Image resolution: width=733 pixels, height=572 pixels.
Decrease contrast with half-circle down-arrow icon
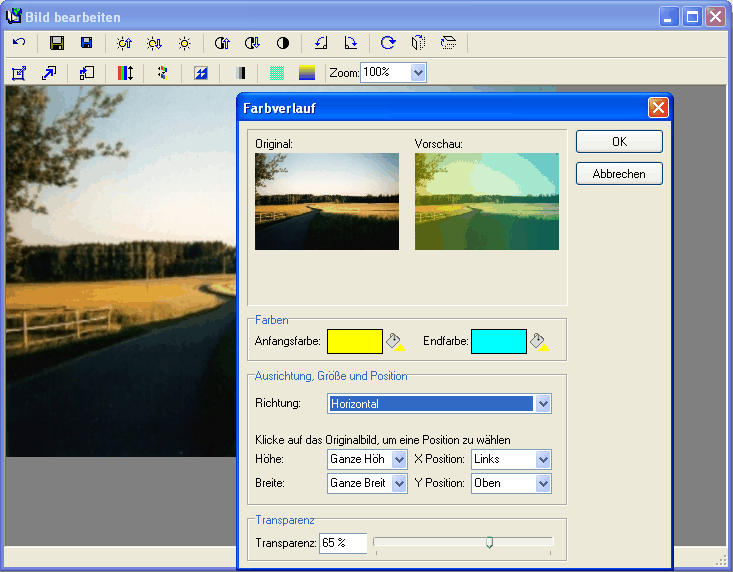[x=252, y=43]
